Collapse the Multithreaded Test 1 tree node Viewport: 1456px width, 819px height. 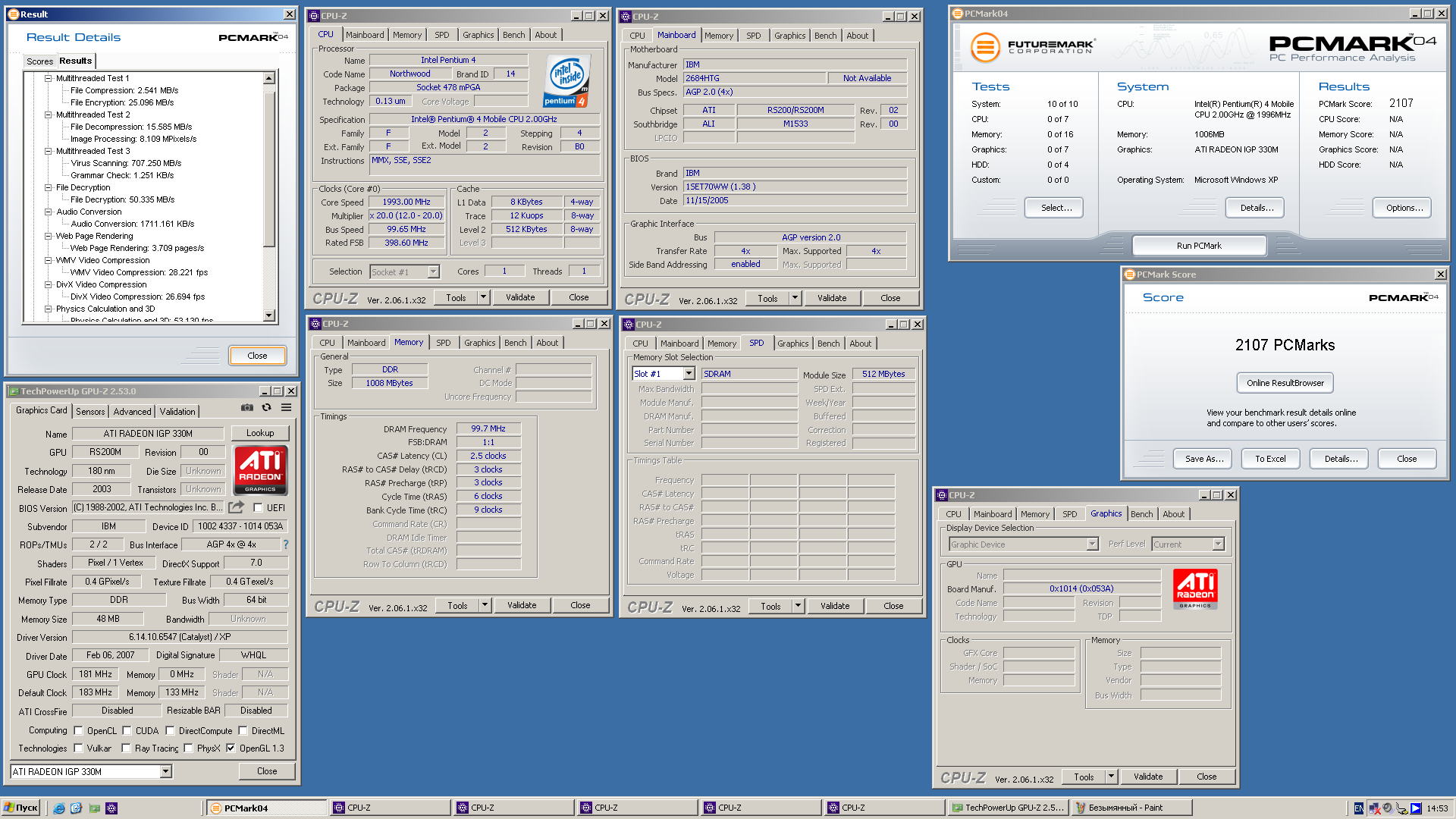coord(48,78)
